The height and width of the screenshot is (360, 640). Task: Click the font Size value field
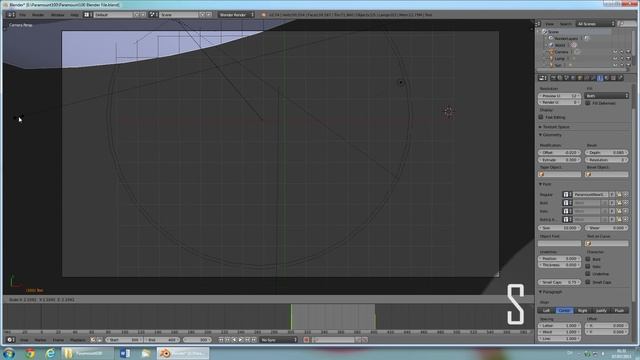coord(559,228)
